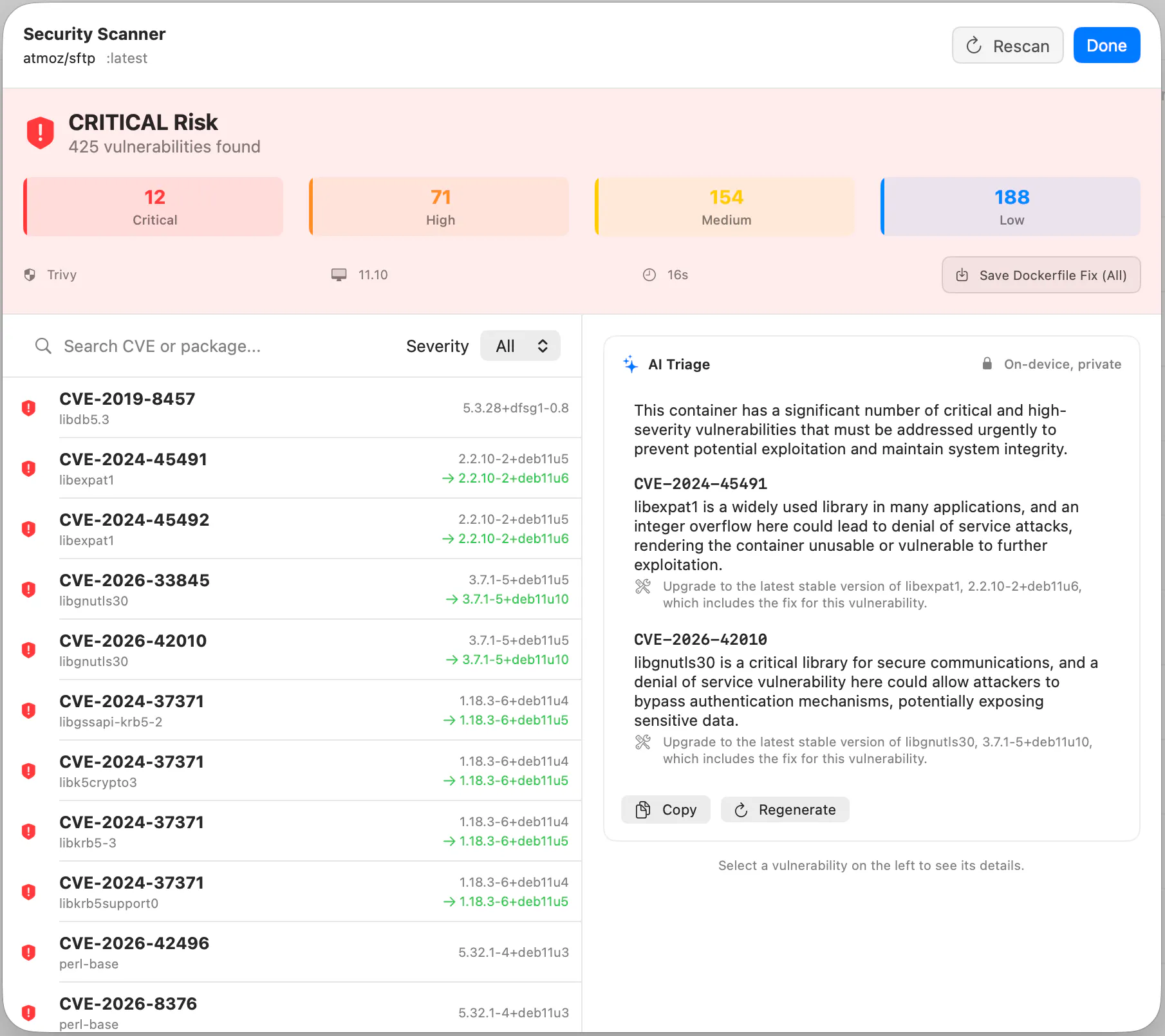Image resolution: width=1165 pixels, height=1036 pixels.
Task: Select CVE-2024-37371 for libk5crypto3
Action: (293, 771)
